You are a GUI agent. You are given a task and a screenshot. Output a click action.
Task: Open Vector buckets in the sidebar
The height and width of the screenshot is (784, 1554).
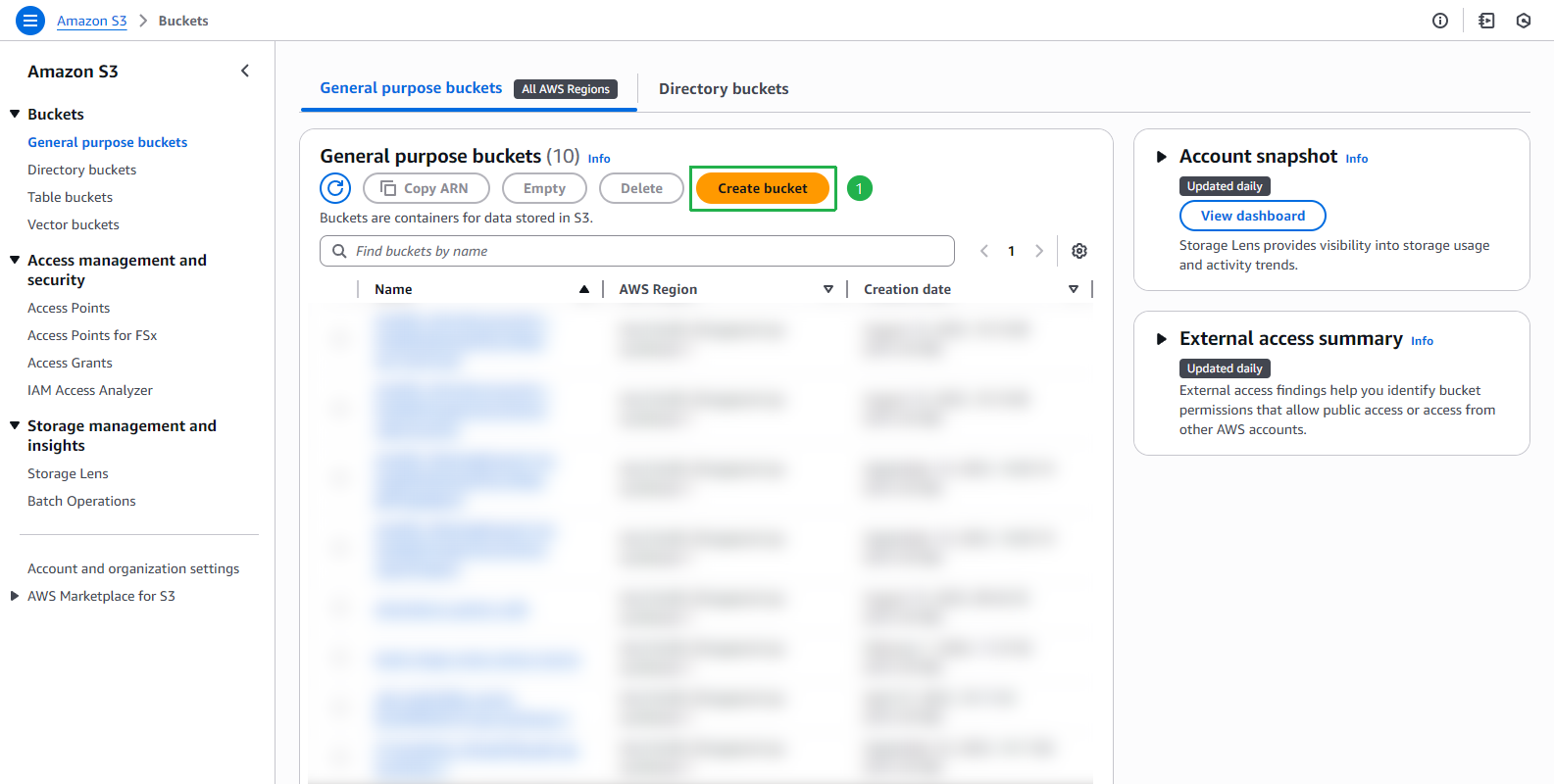[74, 224]
